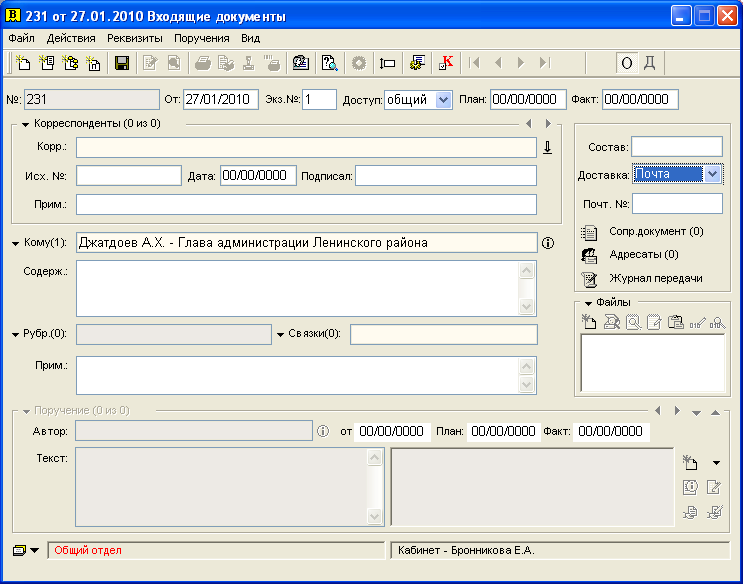The height and width of the screenshot is (584, 743).
Task: Open the Доставка dropdown list
Action: (x=712, y=174)
